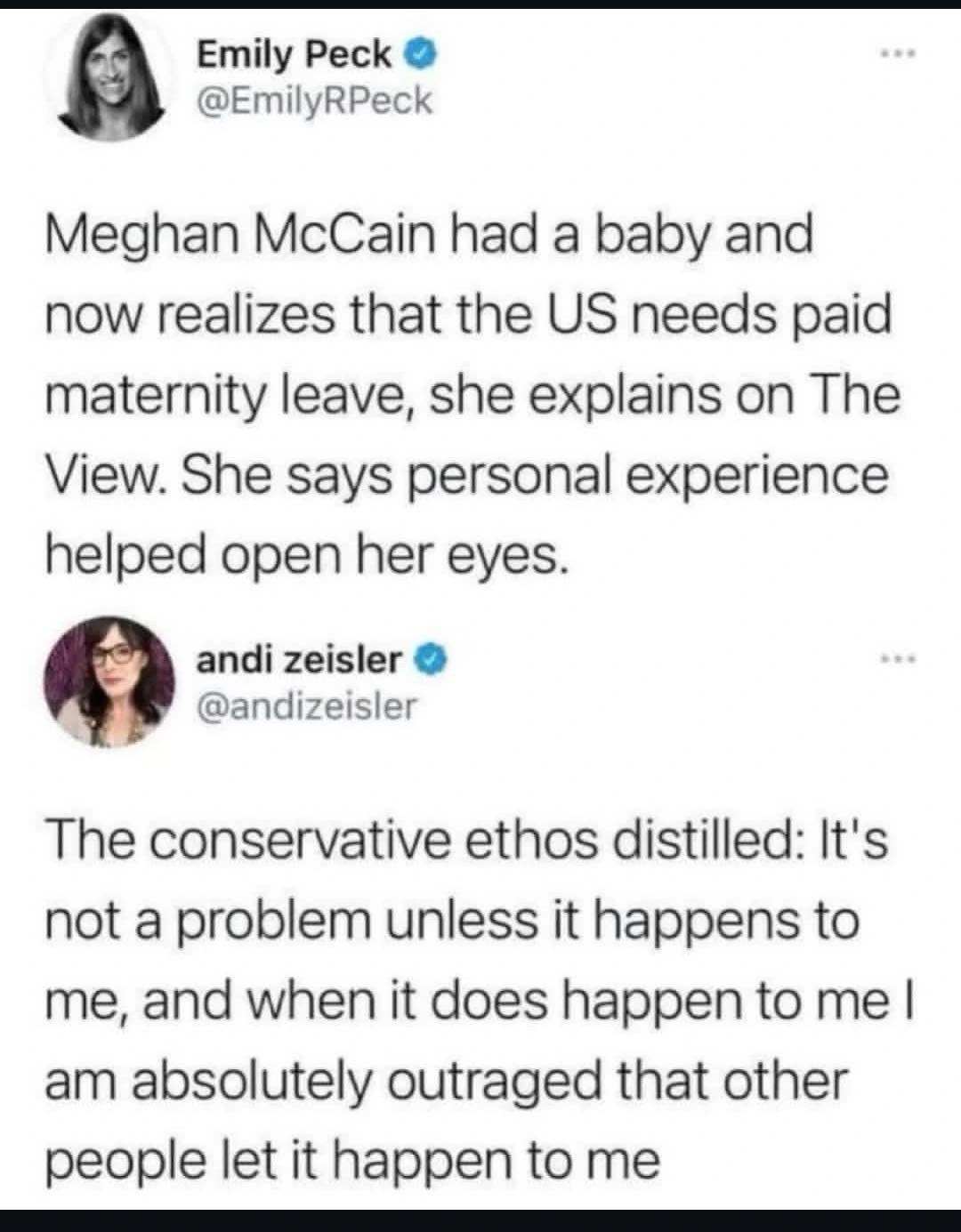
Task: Open the @andizeisler handle link
Action: tap(305, 706)
